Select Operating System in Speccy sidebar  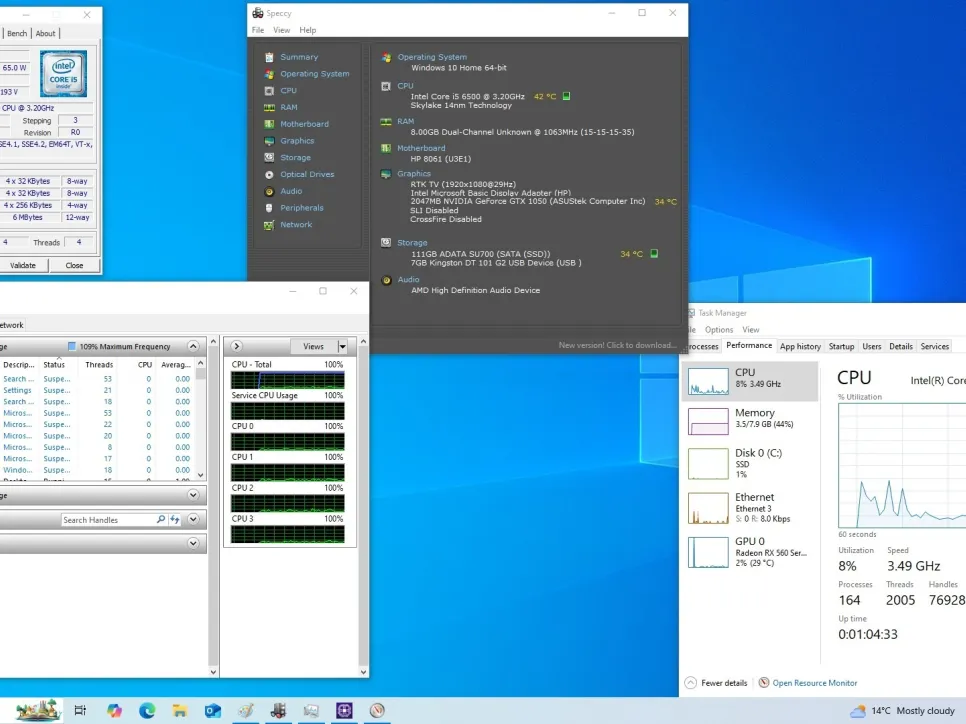coord(314,73)
